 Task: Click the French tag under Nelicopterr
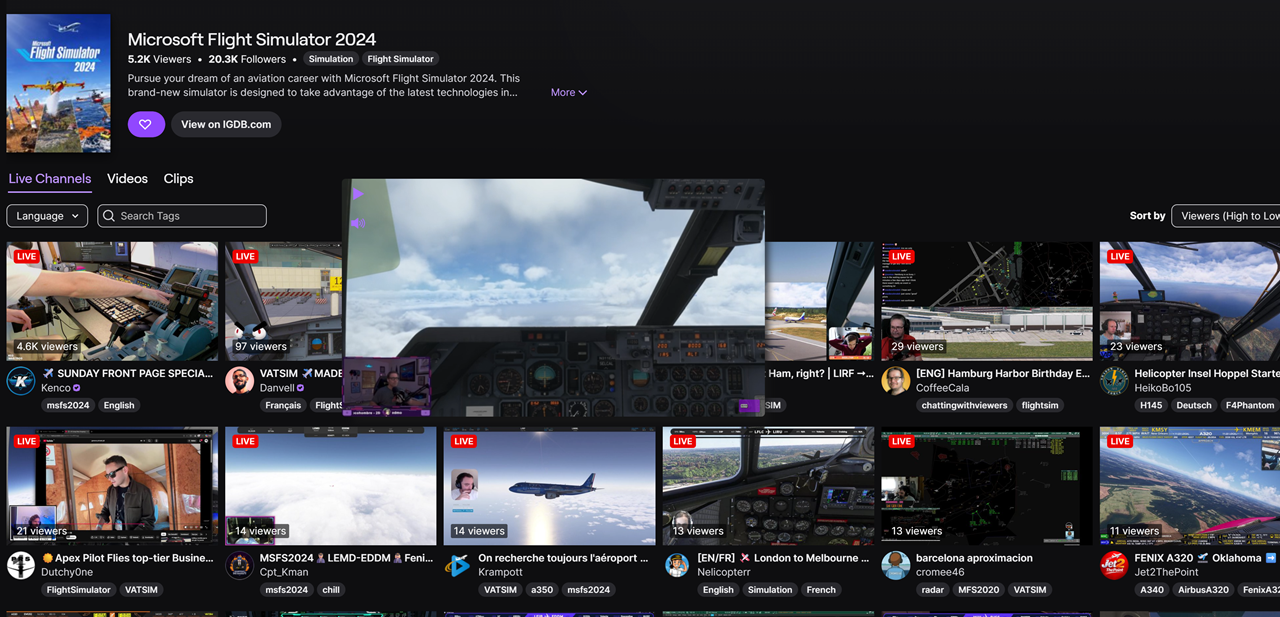[x=821, y=590]
